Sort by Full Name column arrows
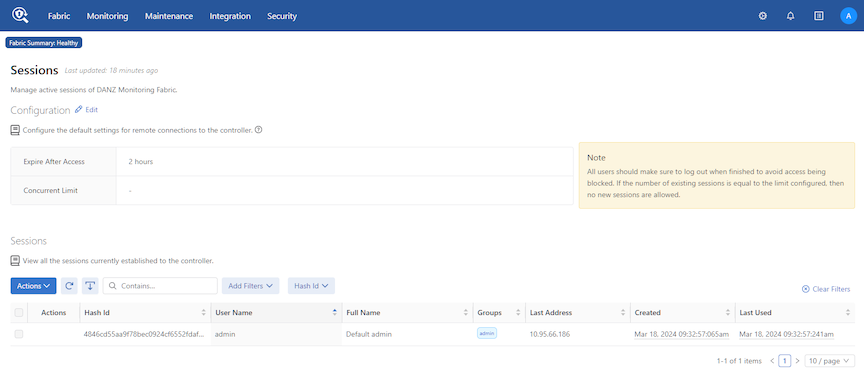864x376 pixels. coord(466,313)
